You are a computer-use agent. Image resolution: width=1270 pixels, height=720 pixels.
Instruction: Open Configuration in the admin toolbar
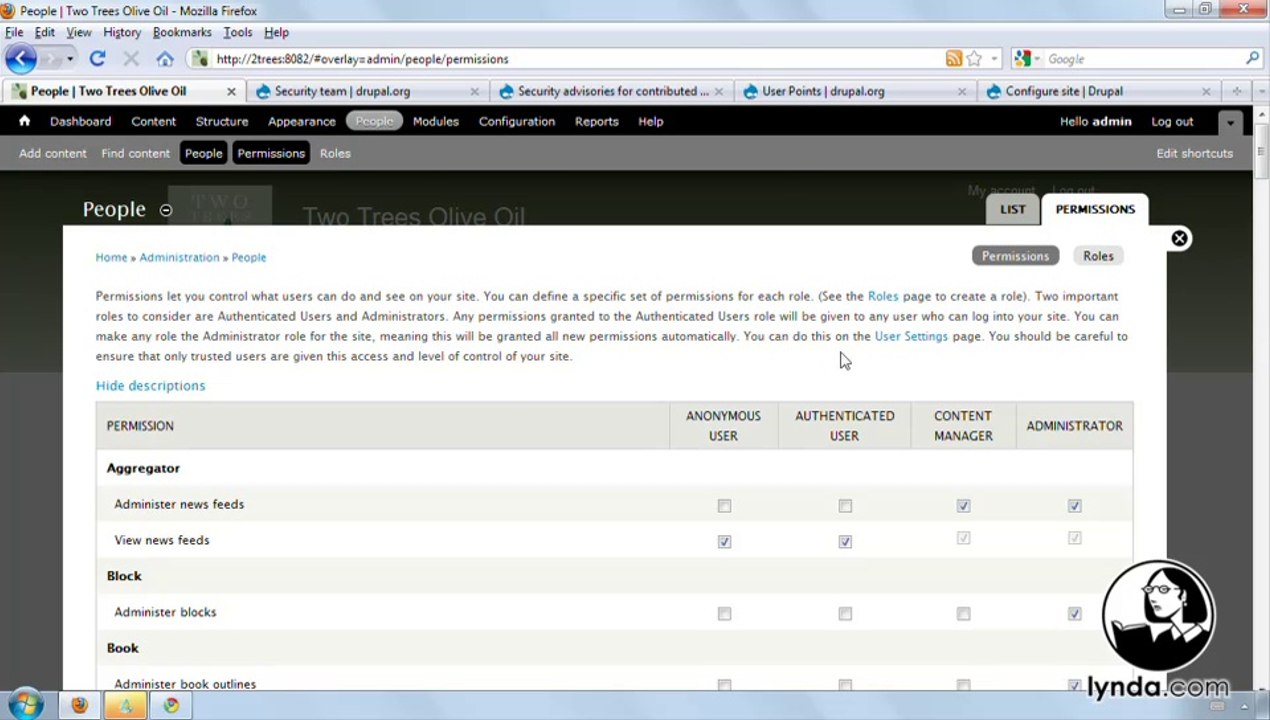tap(516, 121)
